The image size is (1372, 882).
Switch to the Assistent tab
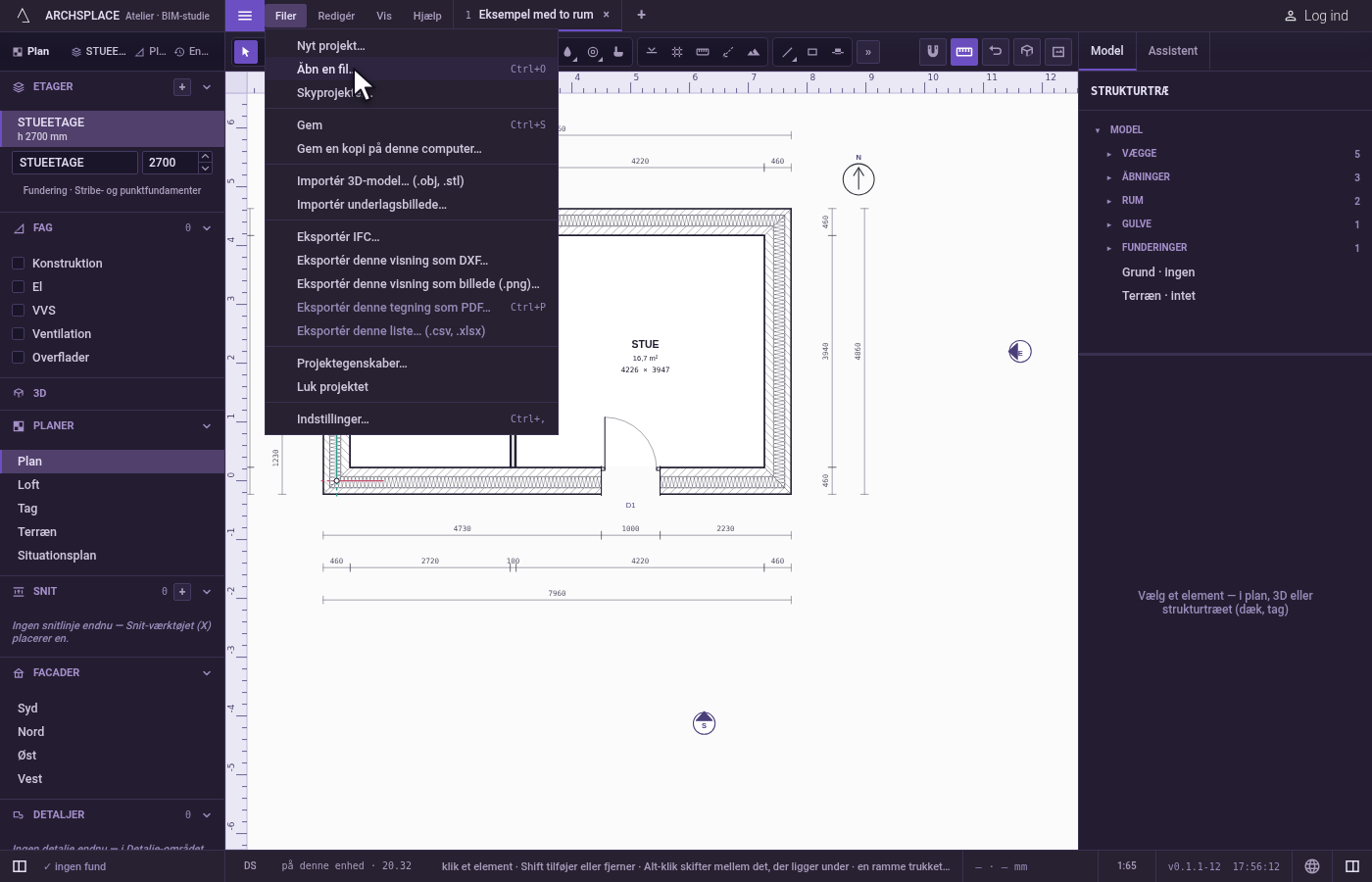[1172, 51]
